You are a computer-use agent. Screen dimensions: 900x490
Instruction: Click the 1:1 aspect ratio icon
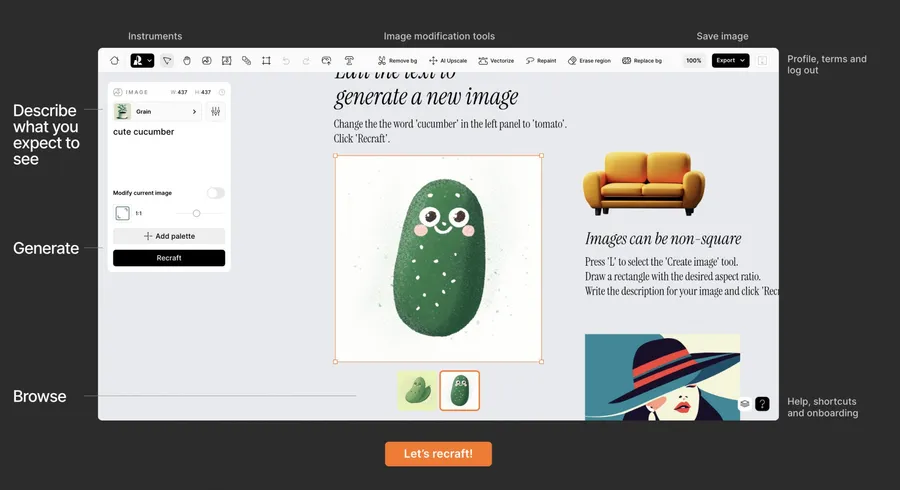tap(122, 213)
